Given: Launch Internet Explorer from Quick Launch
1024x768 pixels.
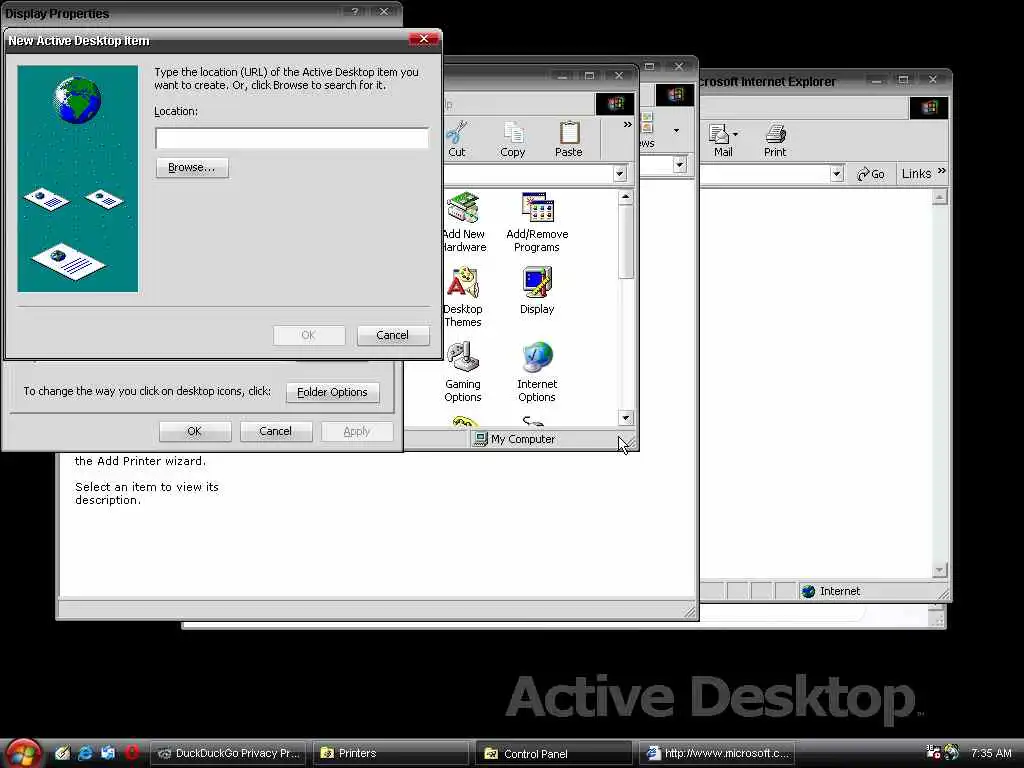Looking at the screenshot, I should click(85, 753).
